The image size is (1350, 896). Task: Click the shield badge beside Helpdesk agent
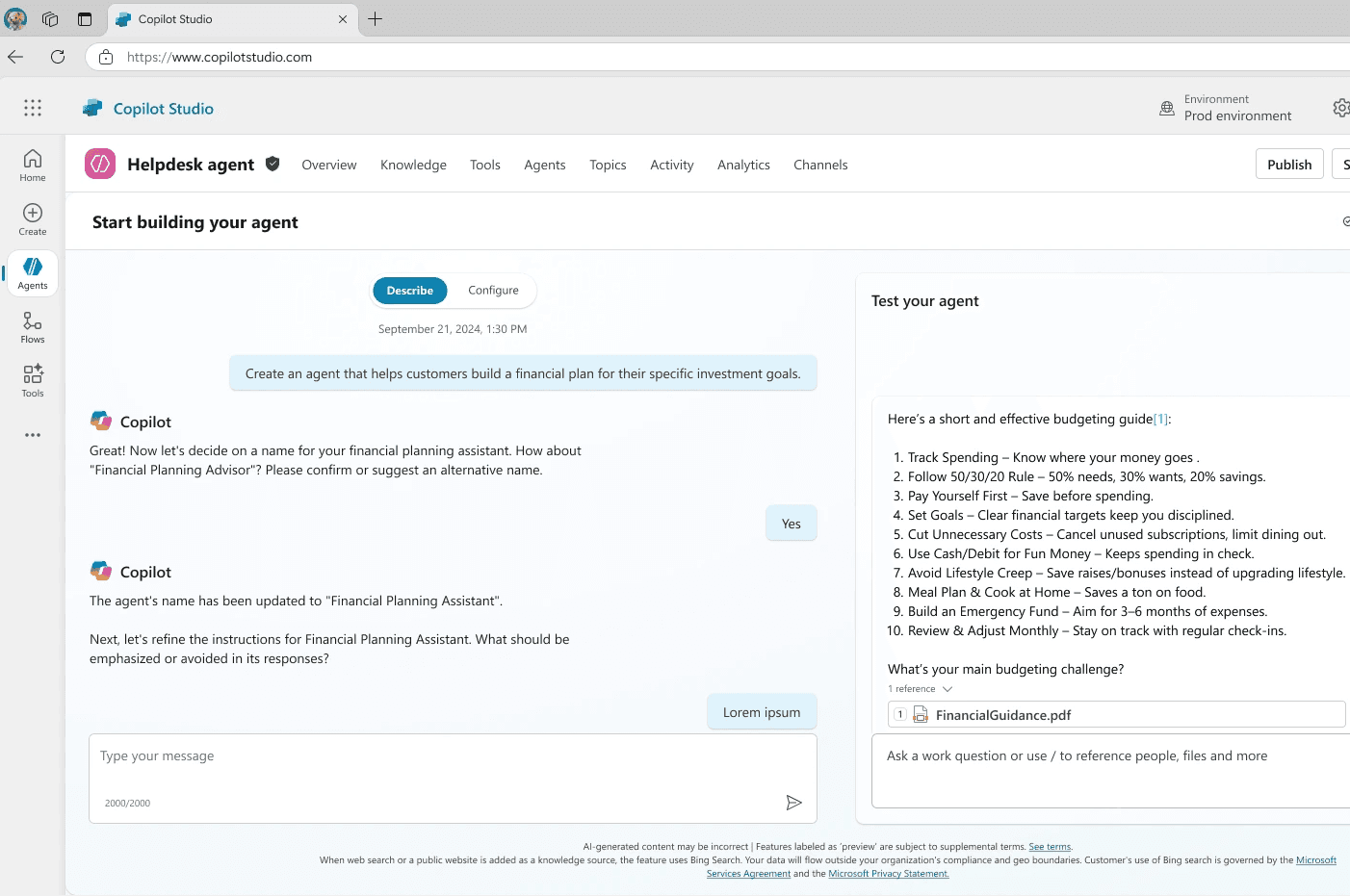(x=273, y=164)
